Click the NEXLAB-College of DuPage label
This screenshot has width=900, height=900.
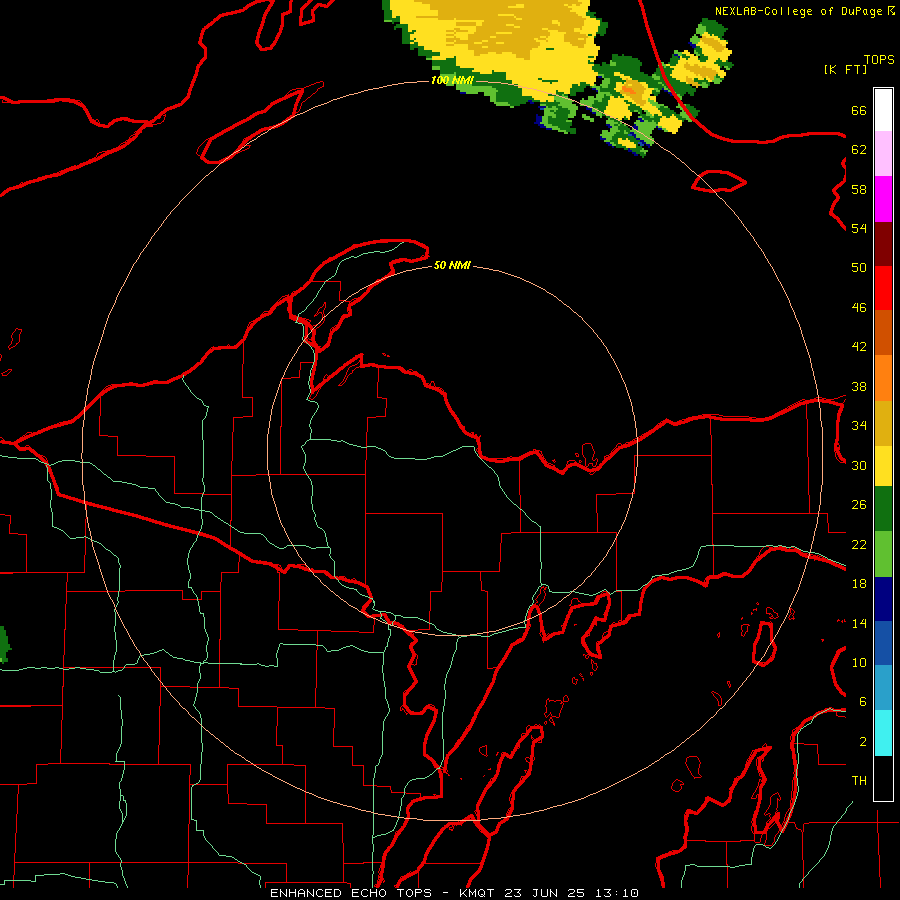[x=804, y=11]
